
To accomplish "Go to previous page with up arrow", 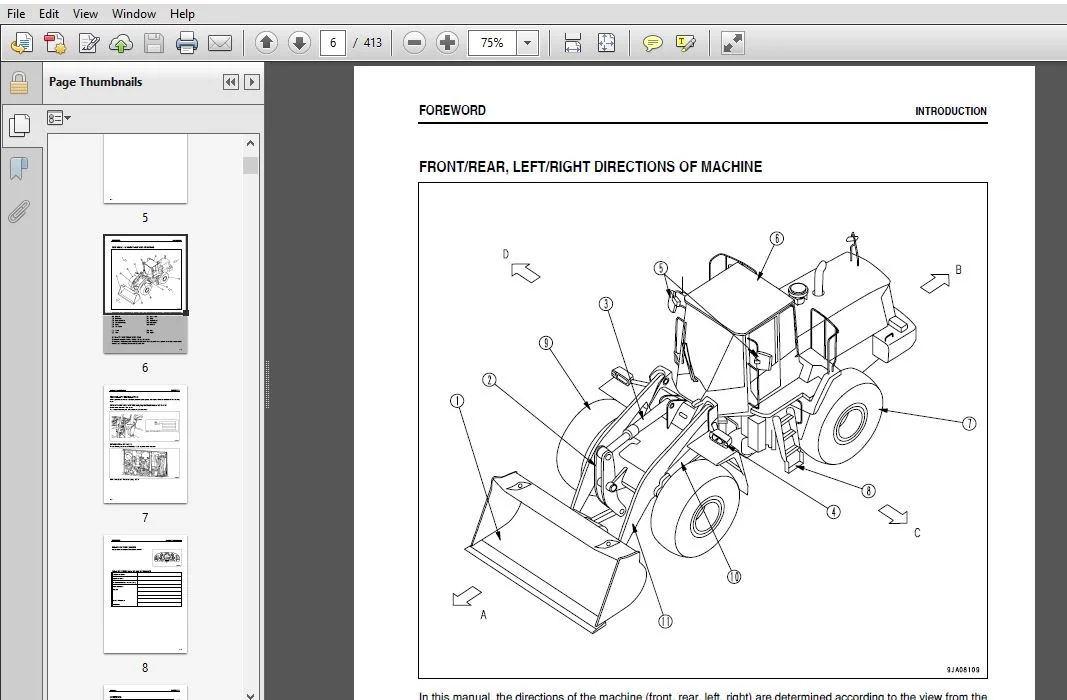I will (x=266, y=43).
